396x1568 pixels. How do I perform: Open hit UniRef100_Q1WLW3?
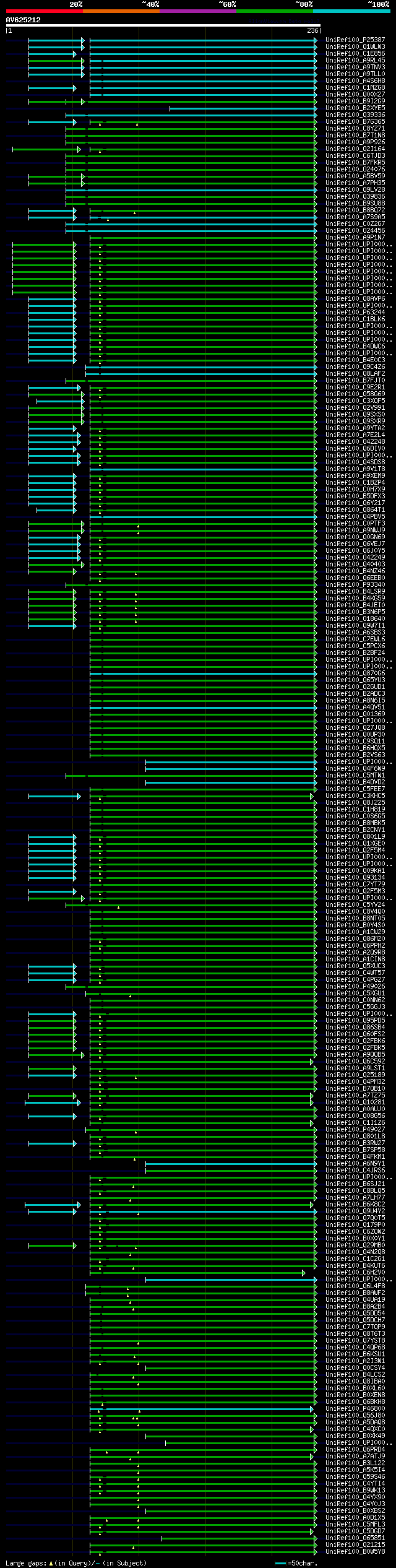click(x=355, y=47)
